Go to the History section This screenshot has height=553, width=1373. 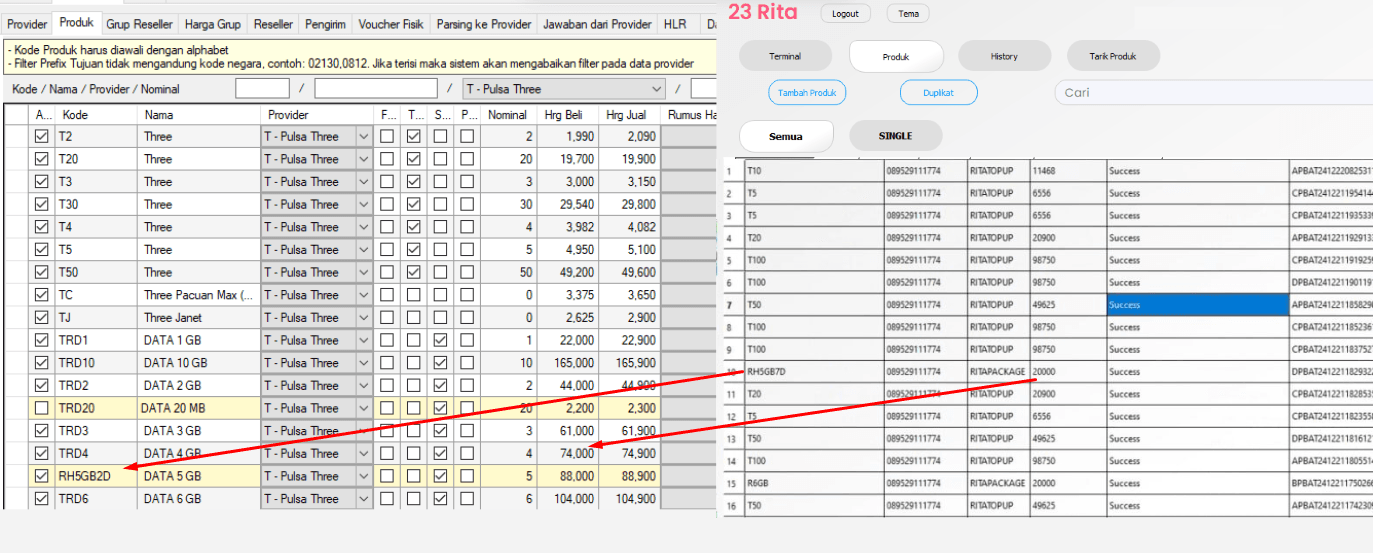(x=1004, y=56)
